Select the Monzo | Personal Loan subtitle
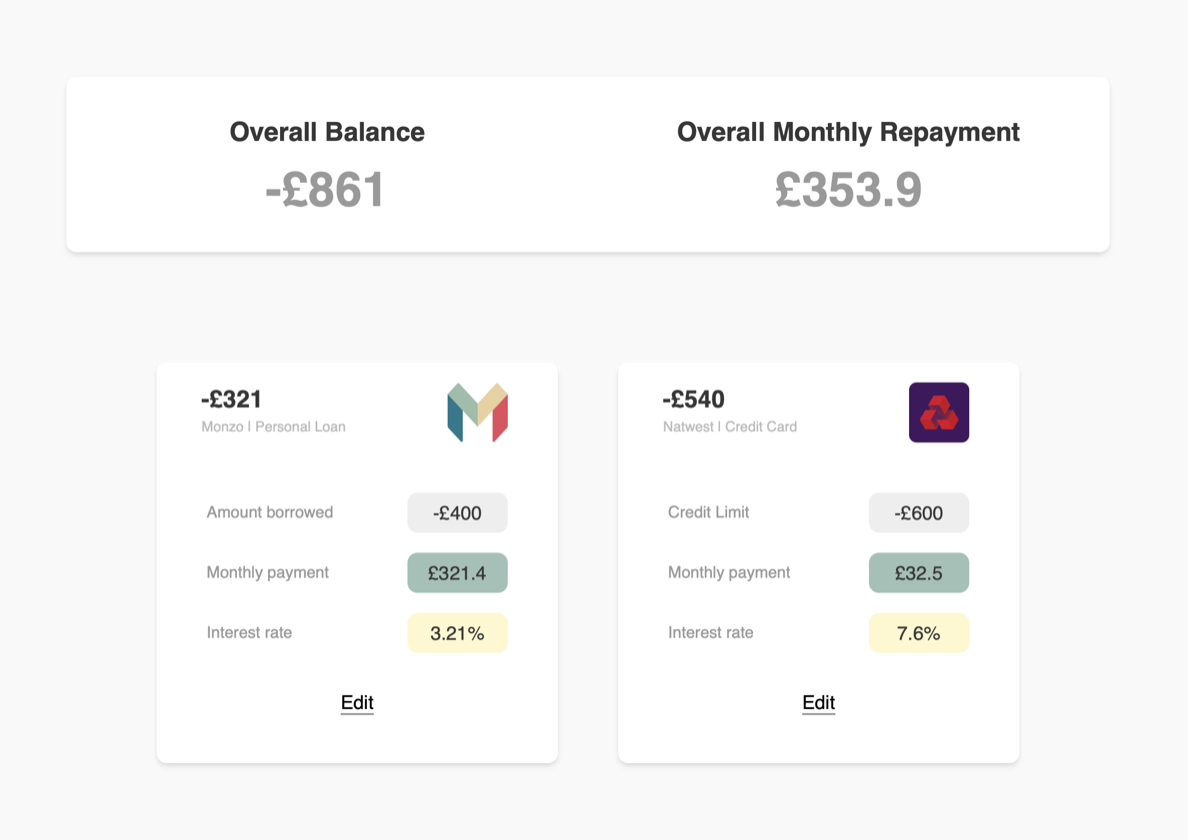 [274, 426]
